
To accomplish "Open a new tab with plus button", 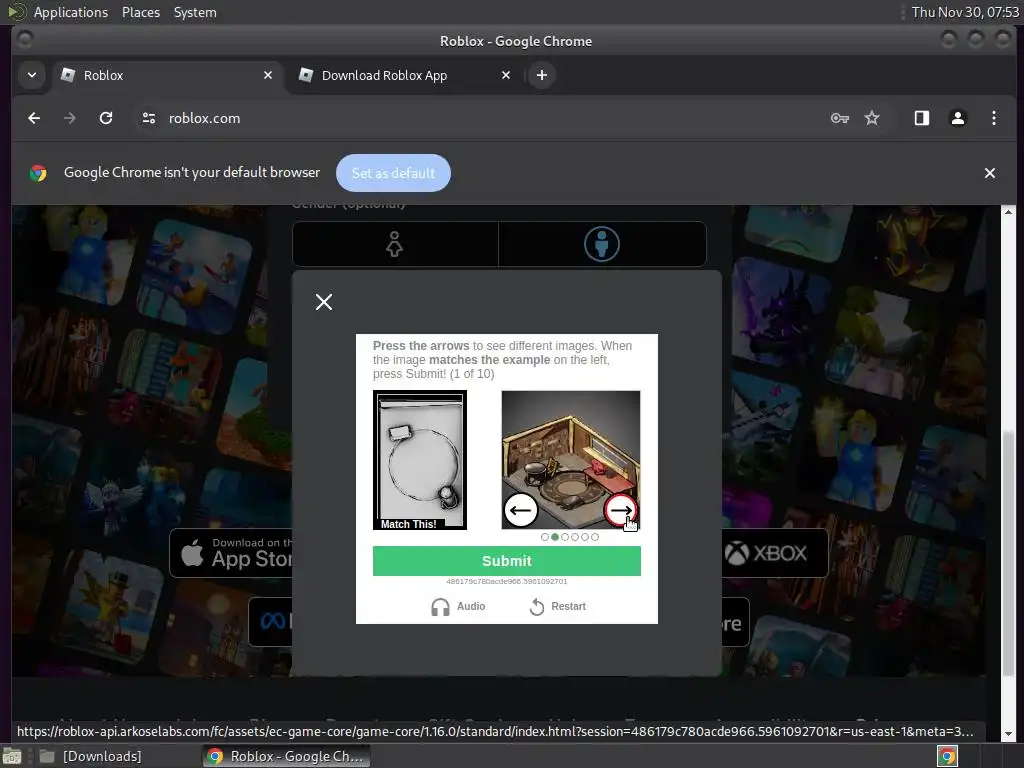I will tap(541, 75).
